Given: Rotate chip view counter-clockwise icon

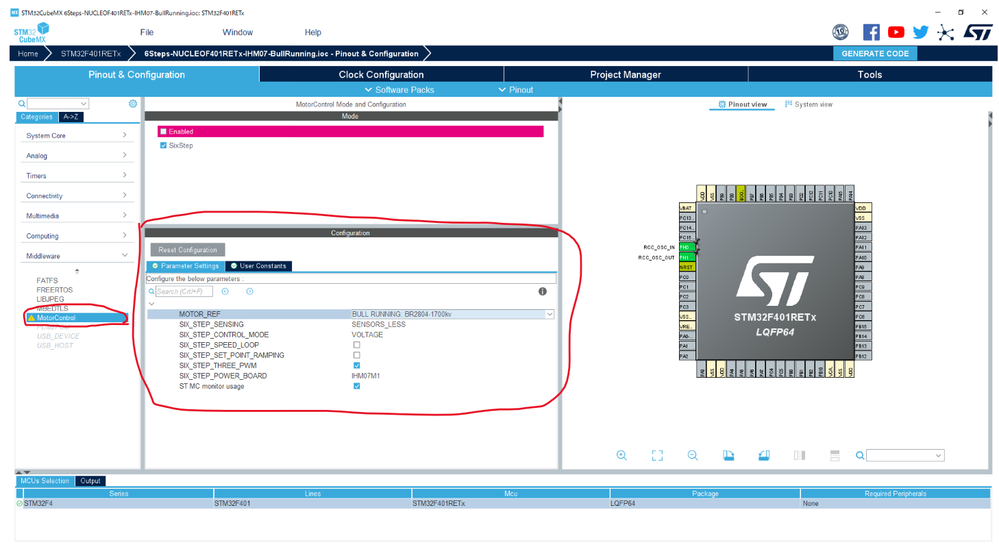Looking at the screenshot, I should tap(764, 455).
